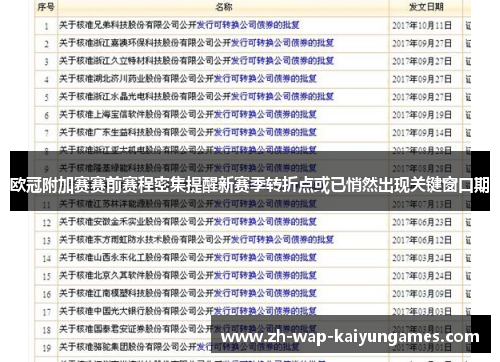Open the 浙江嘉澳环保科技 bond approval link
The height and width of the screenshot is (362, 500).
pos(196,43)
